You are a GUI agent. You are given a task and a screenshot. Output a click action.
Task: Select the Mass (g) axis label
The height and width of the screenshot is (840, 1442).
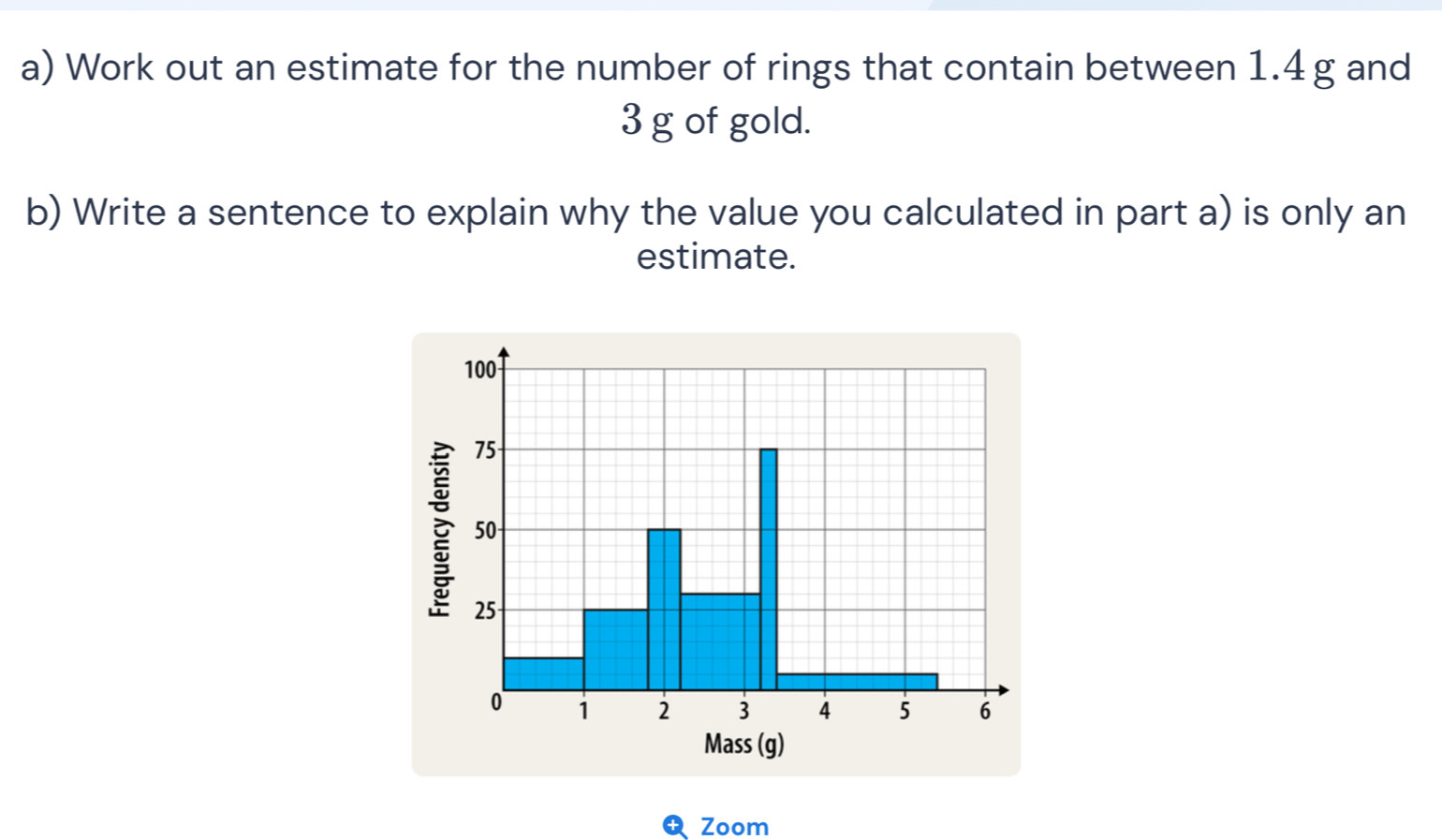click(x=744, y=744)
